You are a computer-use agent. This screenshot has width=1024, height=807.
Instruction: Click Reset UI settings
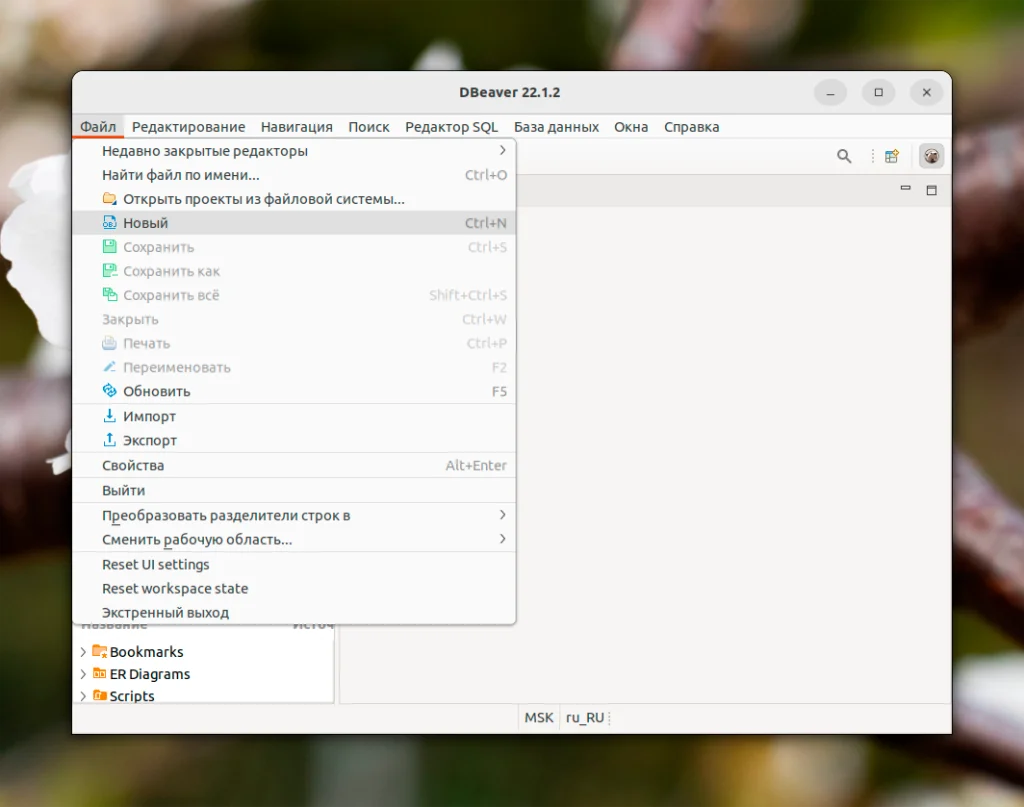(x=155, y=564)
